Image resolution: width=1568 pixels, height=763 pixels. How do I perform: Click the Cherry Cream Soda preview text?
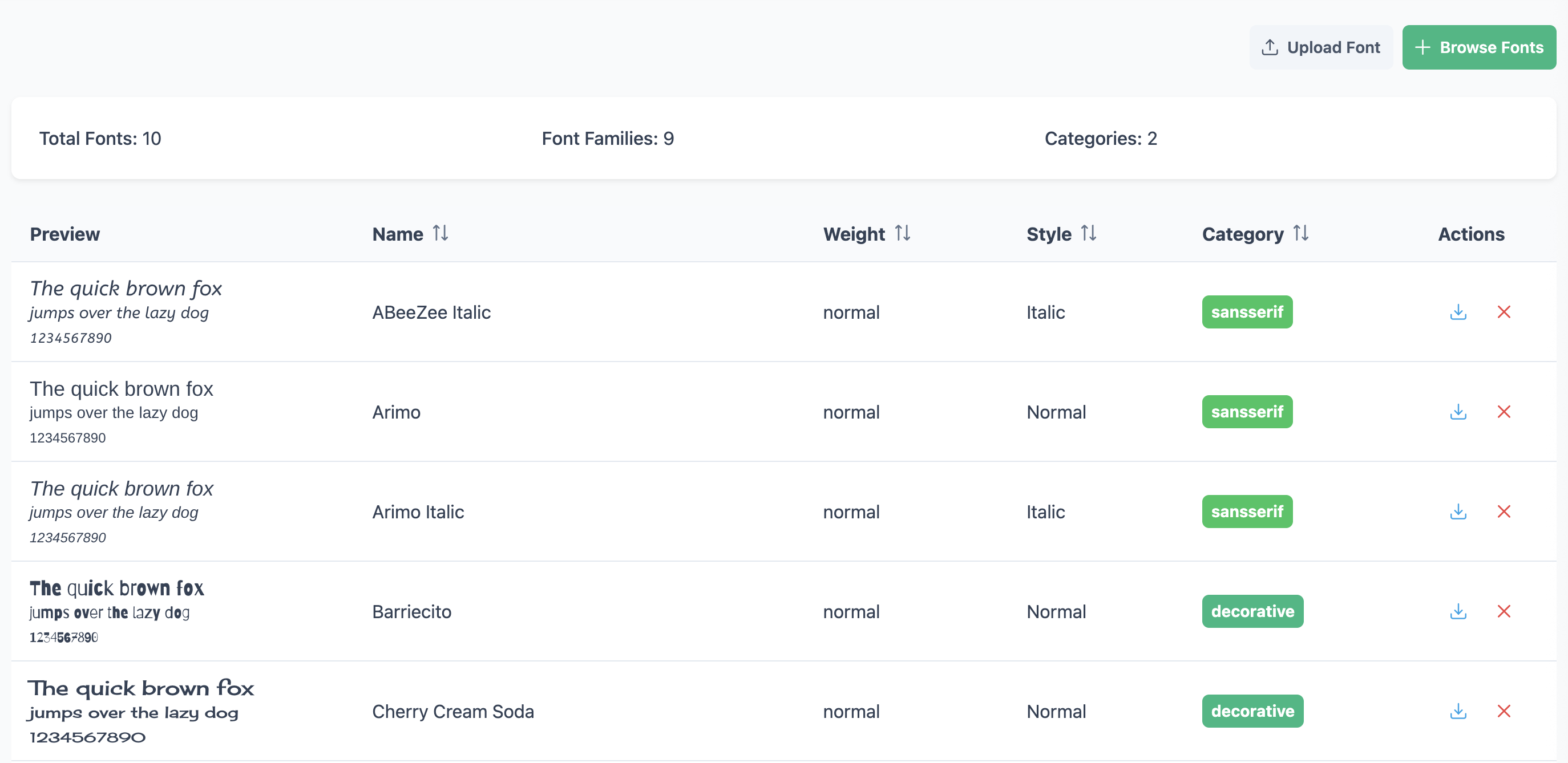pos(140,711)
